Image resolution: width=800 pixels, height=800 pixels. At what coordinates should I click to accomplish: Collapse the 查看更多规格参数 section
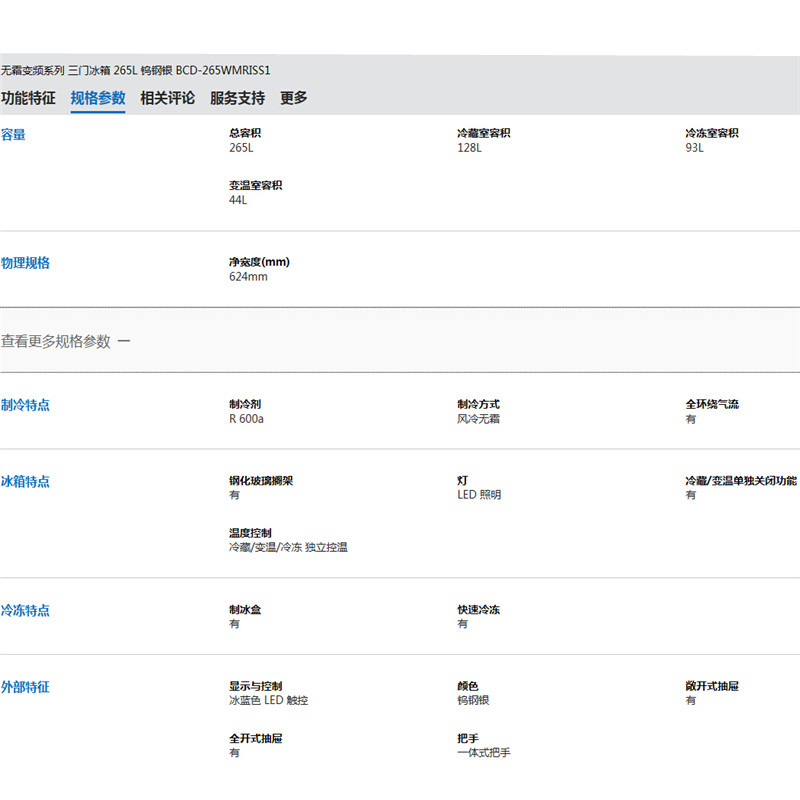56,341
